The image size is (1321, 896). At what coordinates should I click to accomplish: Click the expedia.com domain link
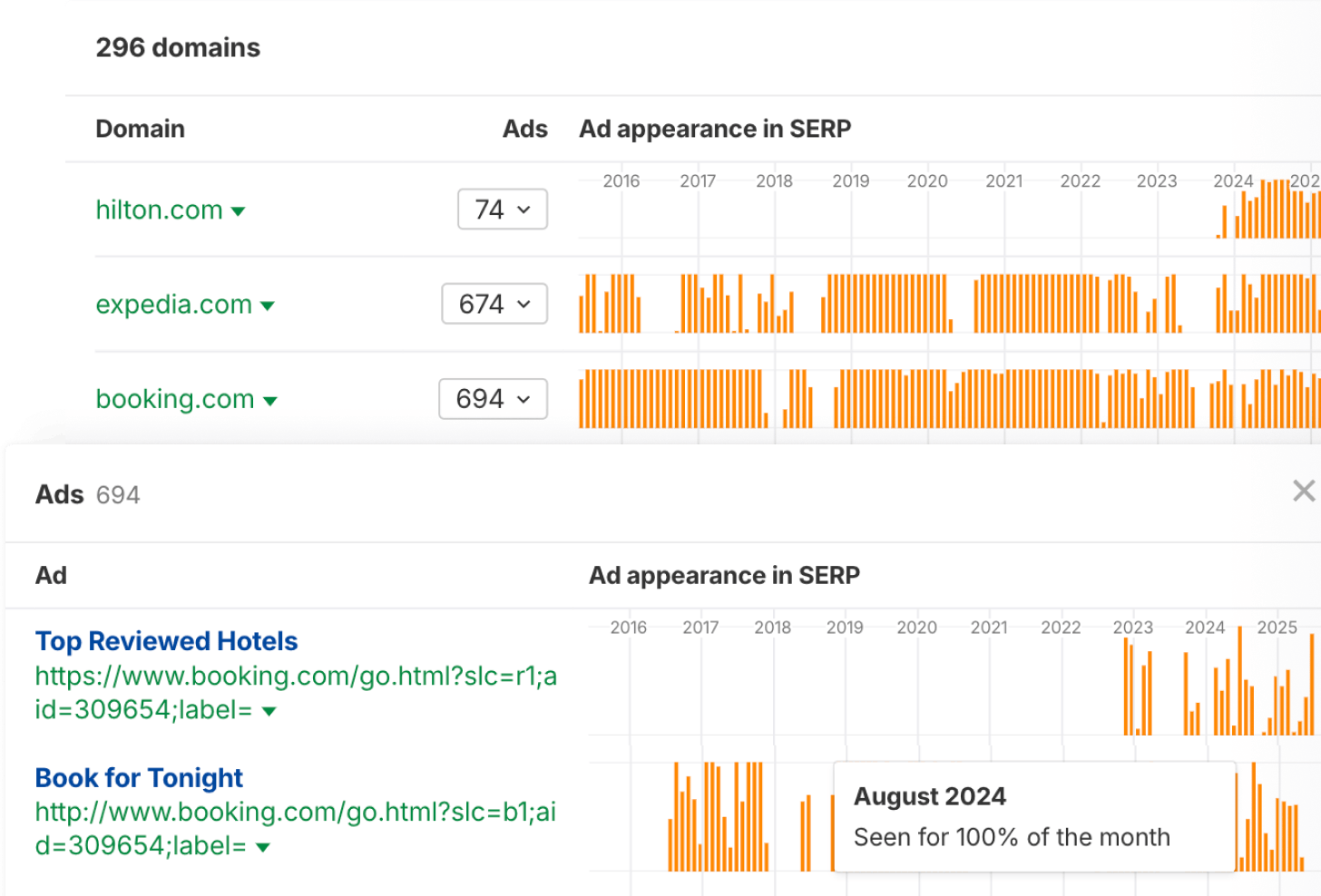(x=173, y=304)
